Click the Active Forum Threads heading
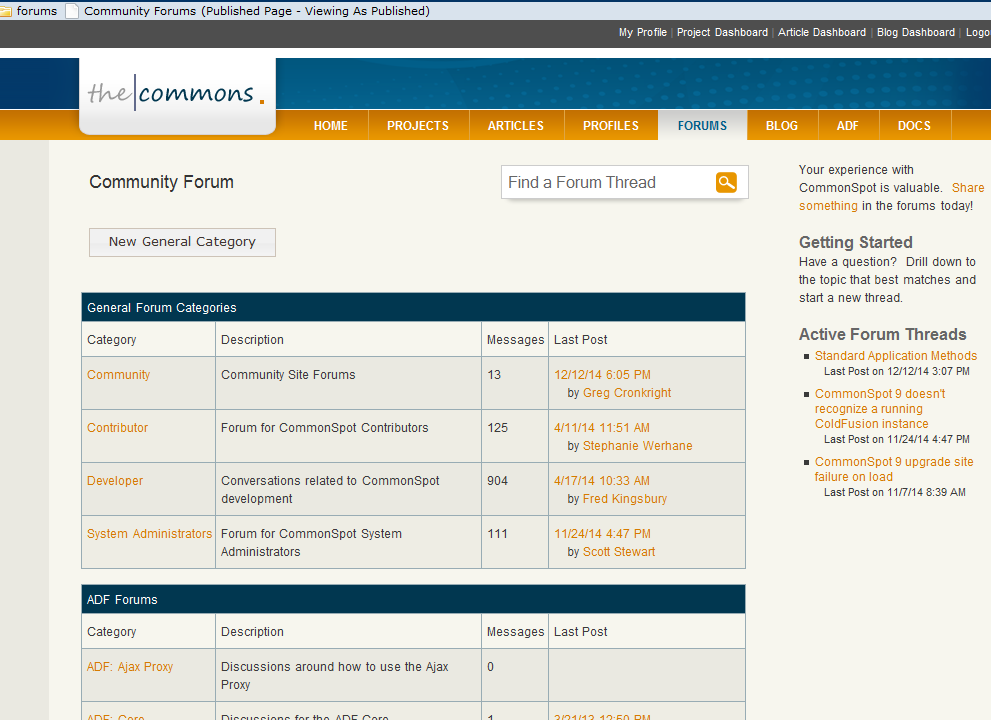Image resolution: width=991 pixels, height=720 pixels. [882, 334]
